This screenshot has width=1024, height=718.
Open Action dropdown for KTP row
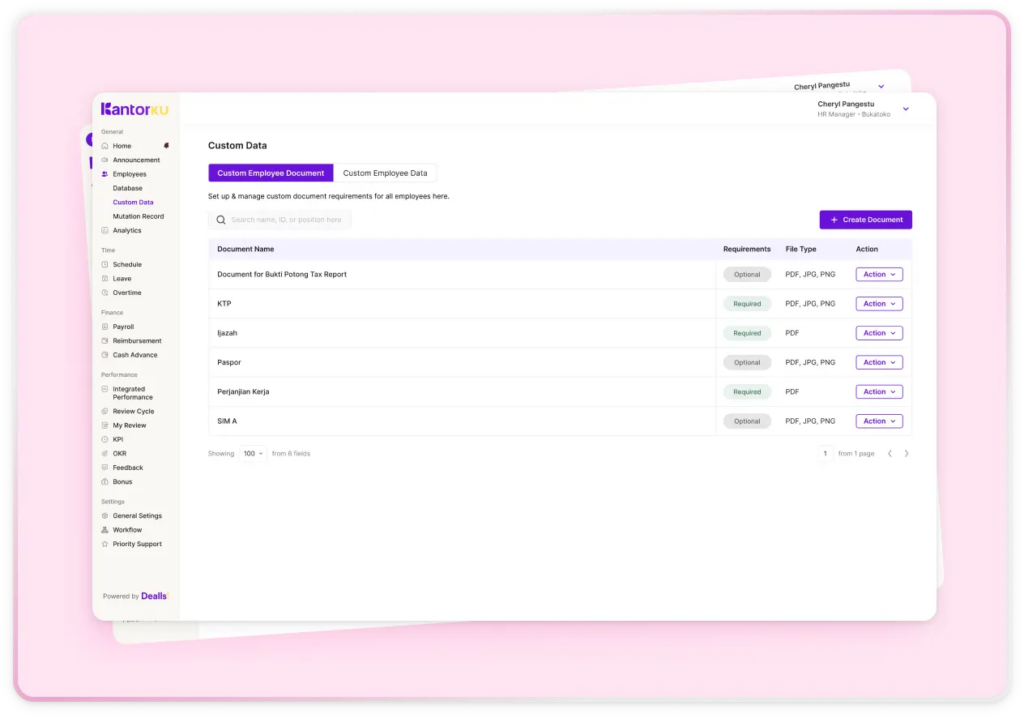(879, 304)
